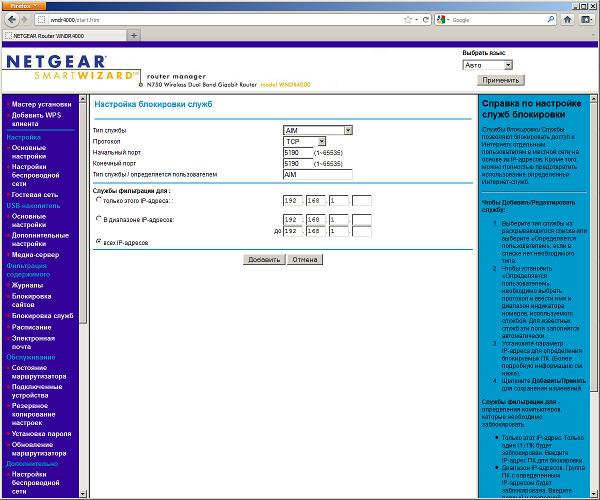This screenshot has height=500, width=600.
Task: Open 'Установка пароля' menu item
Action: click(x=41, y=434)
